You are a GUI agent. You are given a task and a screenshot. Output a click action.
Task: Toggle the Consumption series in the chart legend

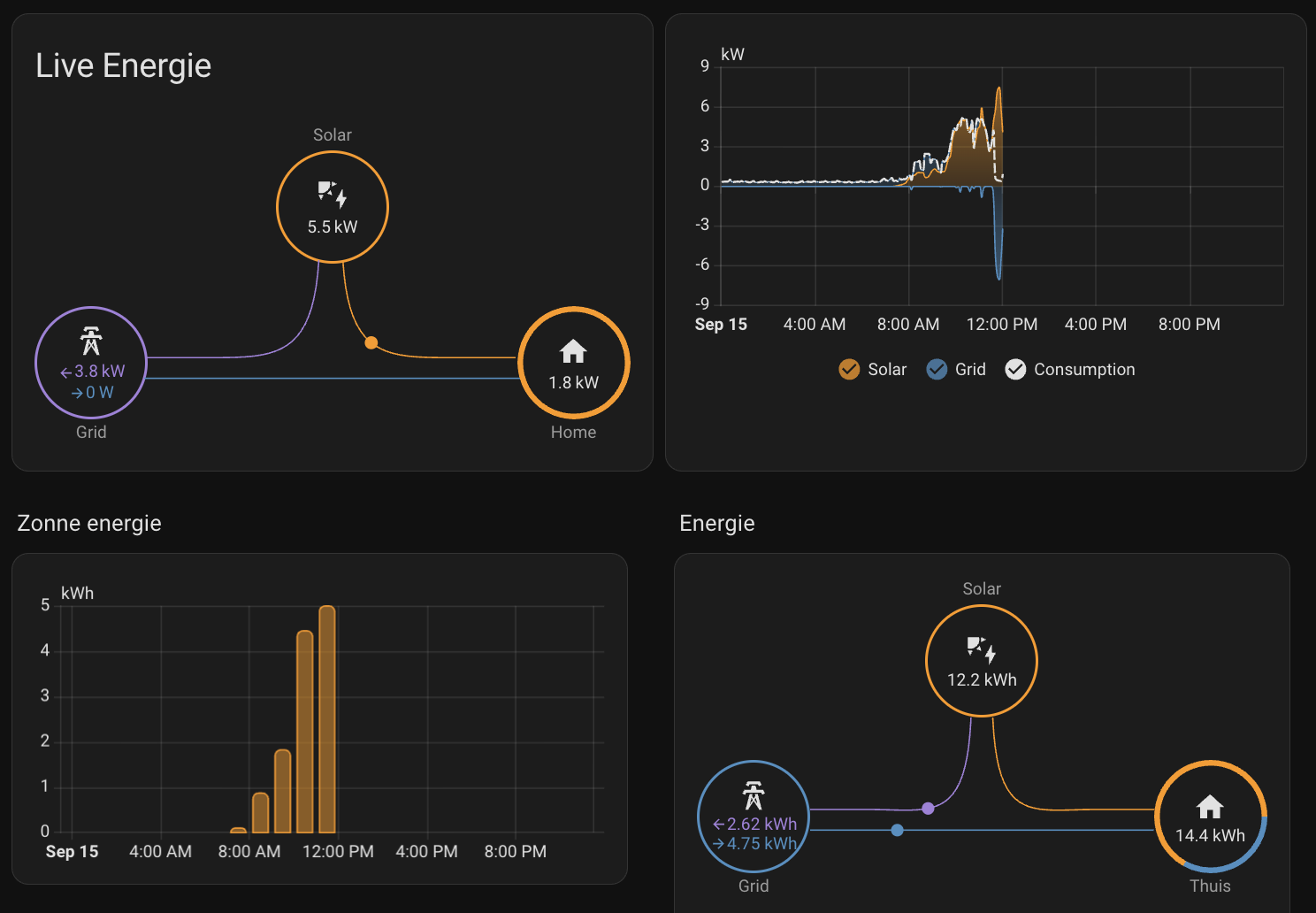pos(1070,369)
